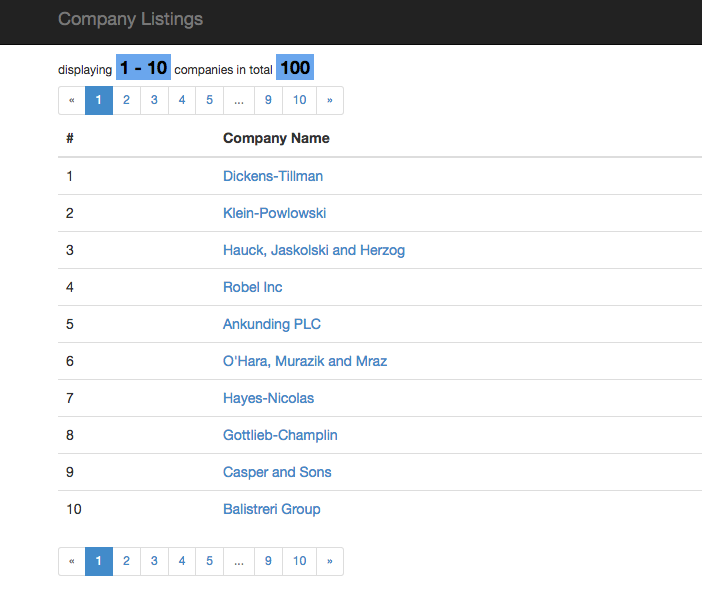The image size is (702, 611).
Task: Click O'Hara, Murazik and Mraz link
Action: click(305, 361)
